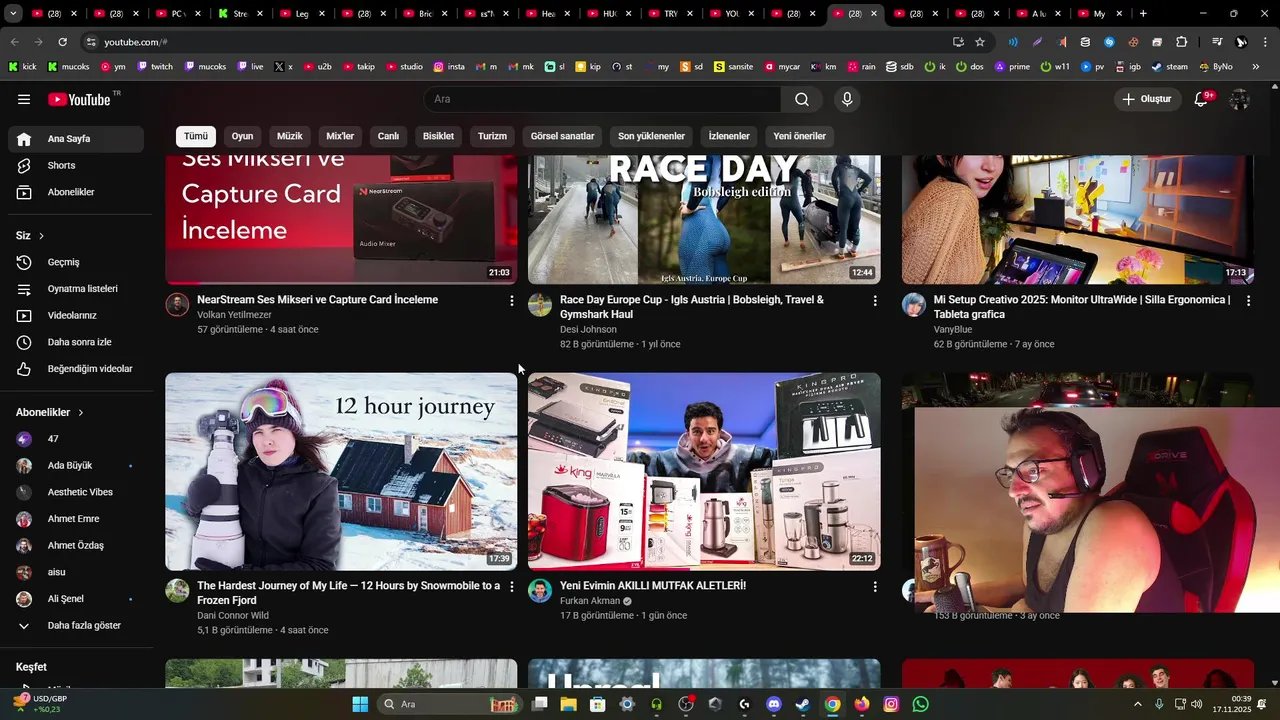
Task: Open the insta bookmark
Action: click(449, 67)
